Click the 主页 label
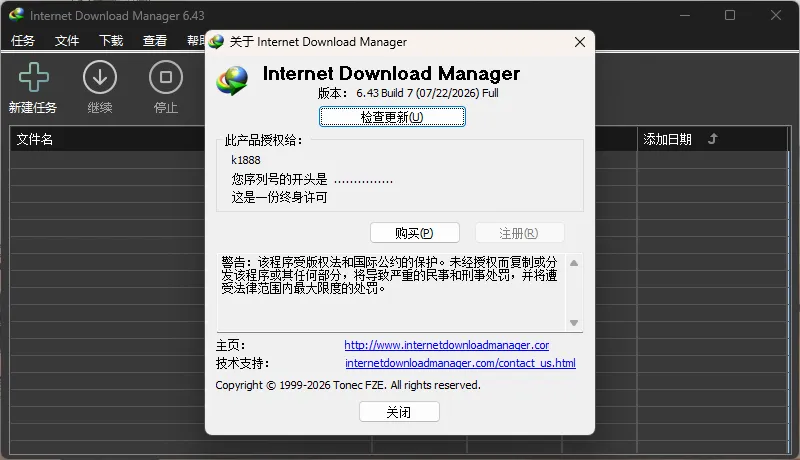 tap(230, 345)
